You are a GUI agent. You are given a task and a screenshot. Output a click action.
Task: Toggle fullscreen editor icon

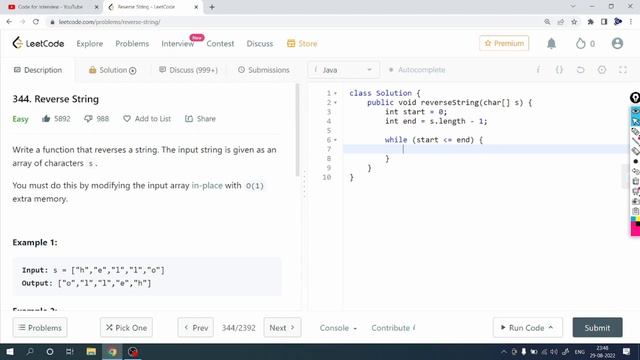[623, 70]
